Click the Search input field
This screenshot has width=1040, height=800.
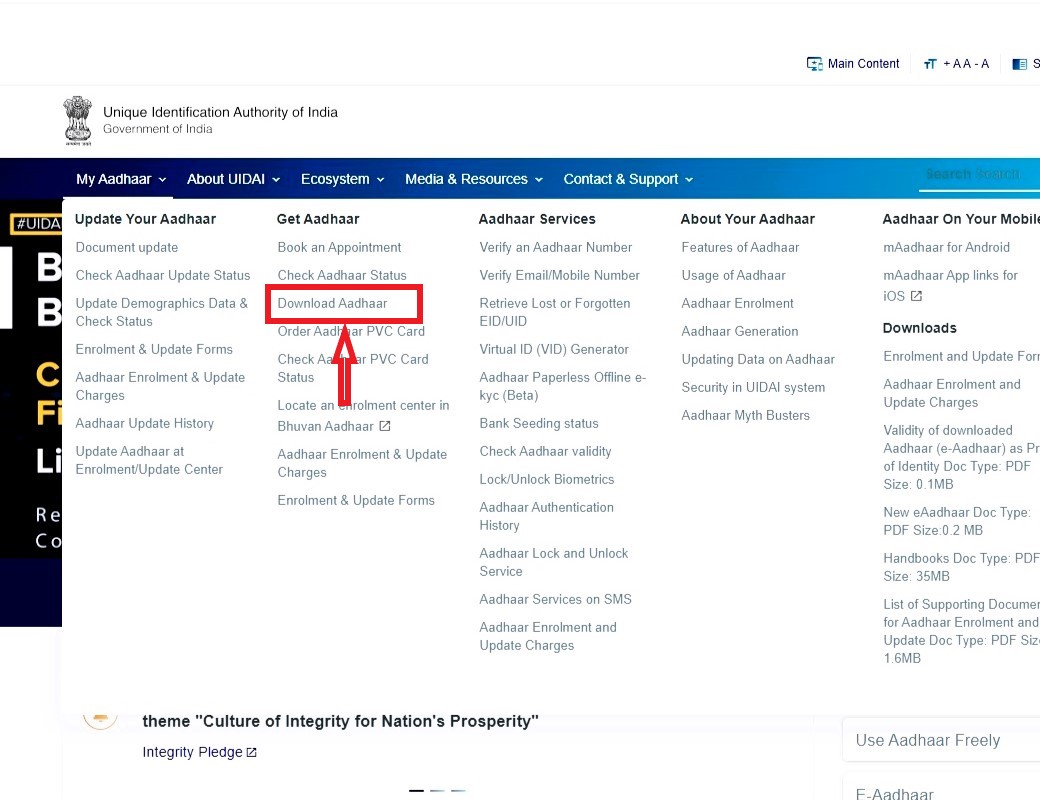[979, 174]
